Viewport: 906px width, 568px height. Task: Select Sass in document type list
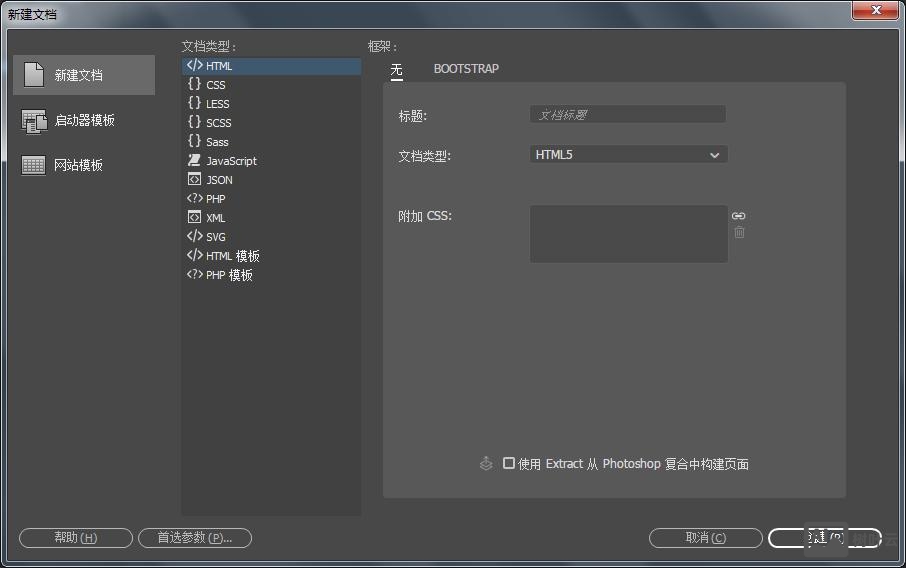272,142
